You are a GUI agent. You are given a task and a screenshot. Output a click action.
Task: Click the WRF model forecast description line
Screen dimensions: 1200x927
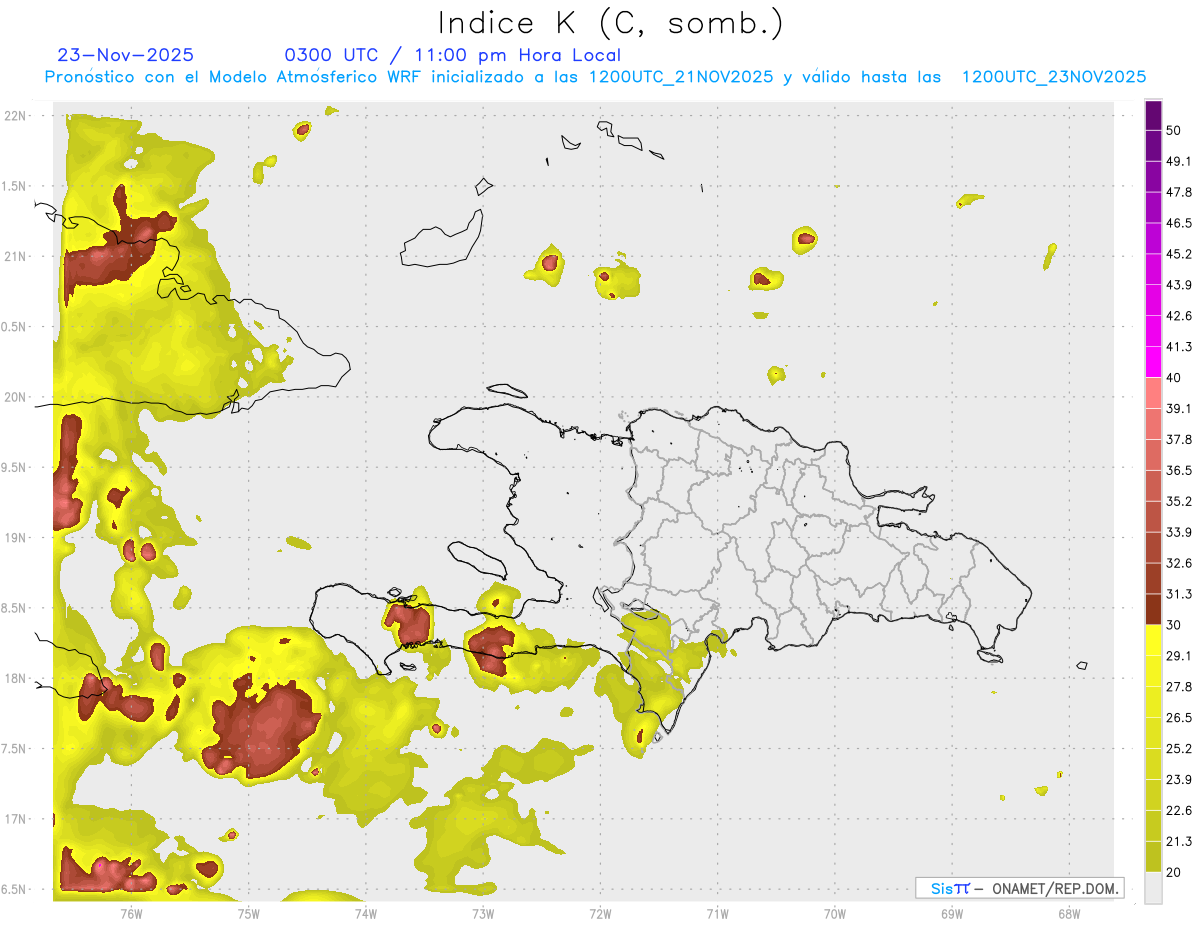595,76
